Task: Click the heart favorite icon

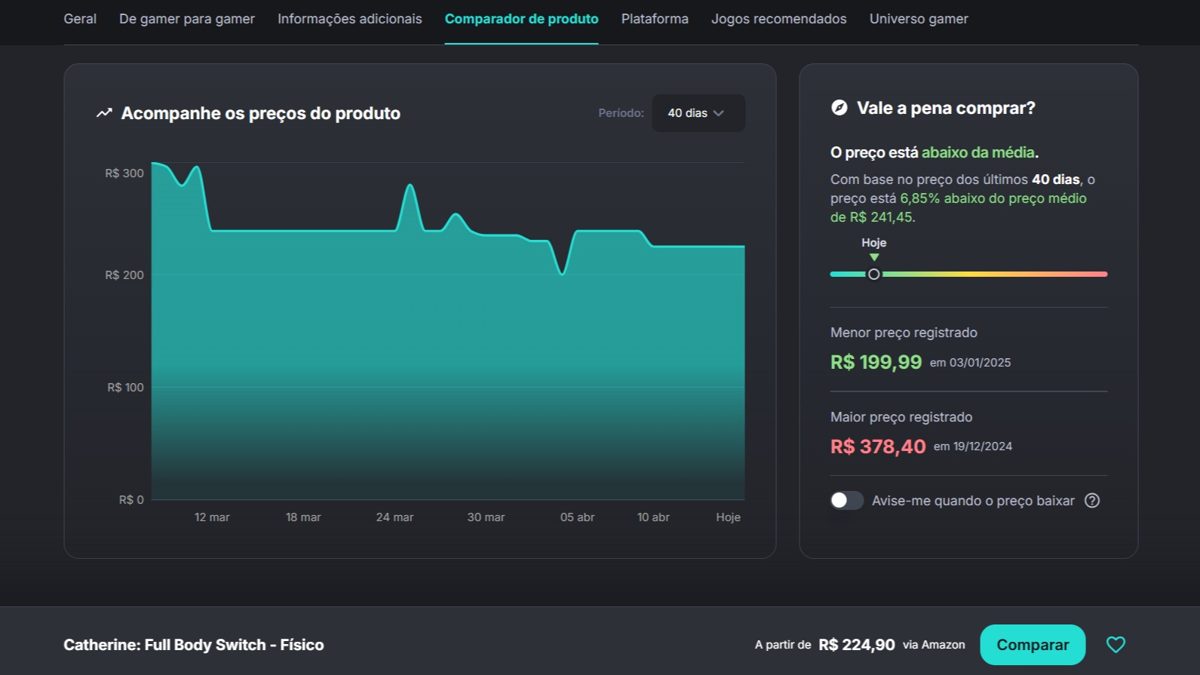Action: 1115,645
